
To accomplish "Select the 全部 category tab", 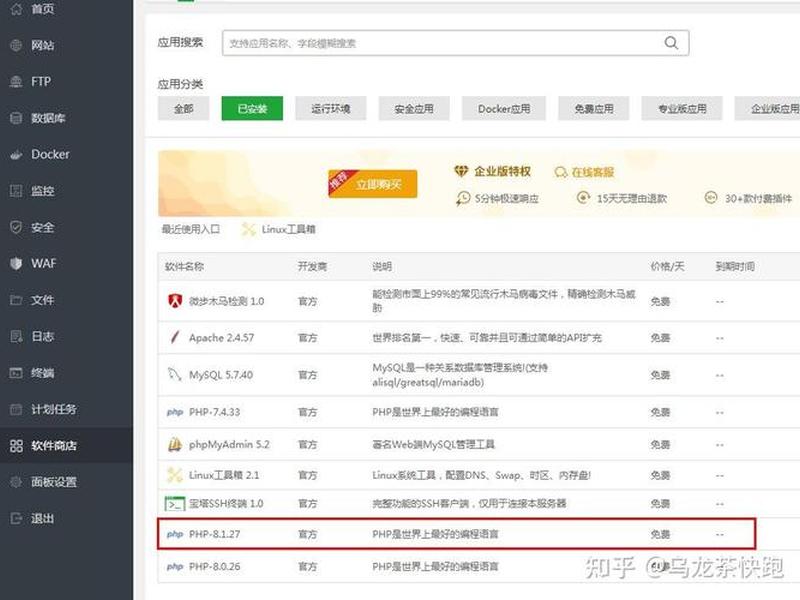I will point(184,109).
